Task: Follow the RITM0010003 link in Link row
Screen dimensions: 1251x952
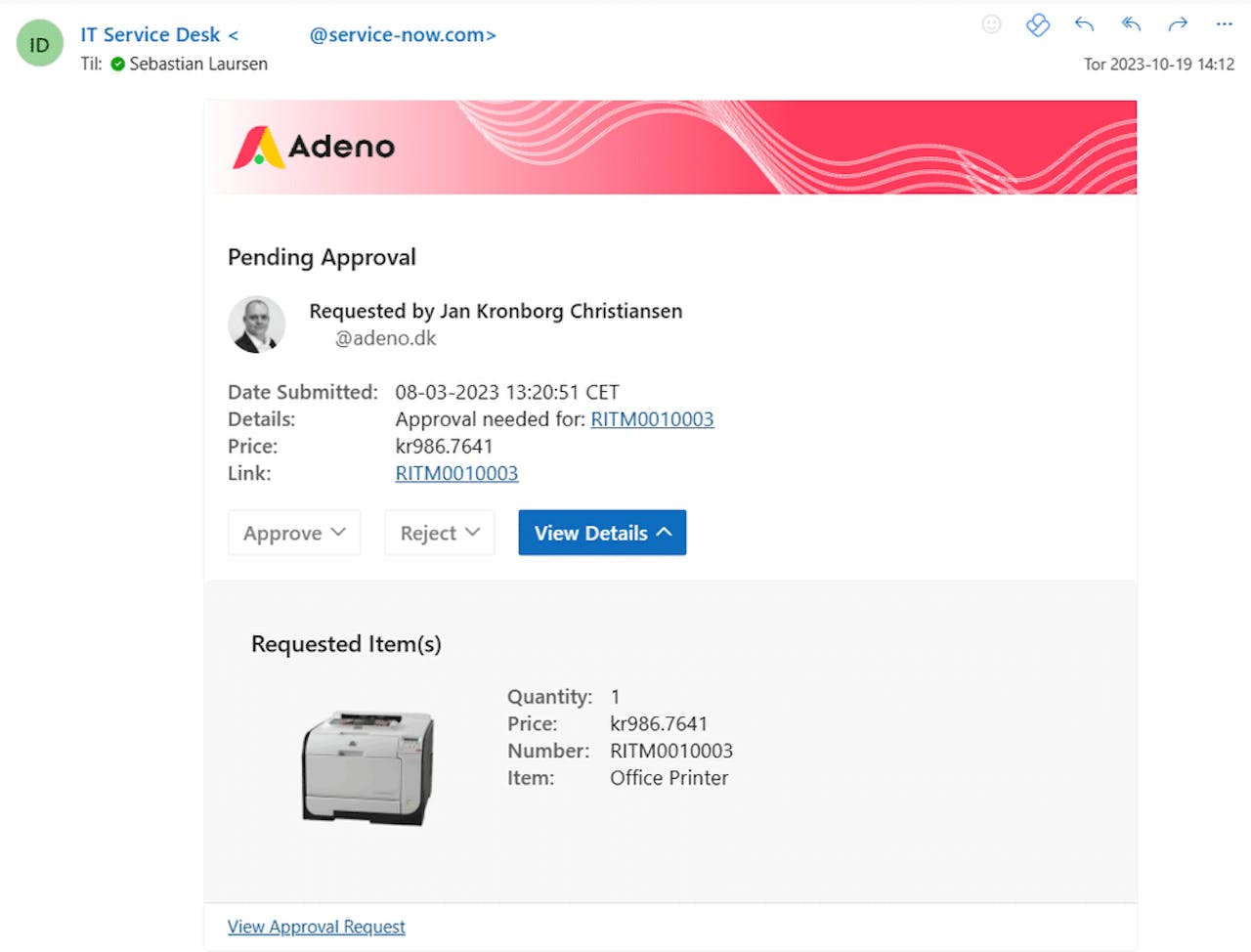Action: [x=456, y=473]
